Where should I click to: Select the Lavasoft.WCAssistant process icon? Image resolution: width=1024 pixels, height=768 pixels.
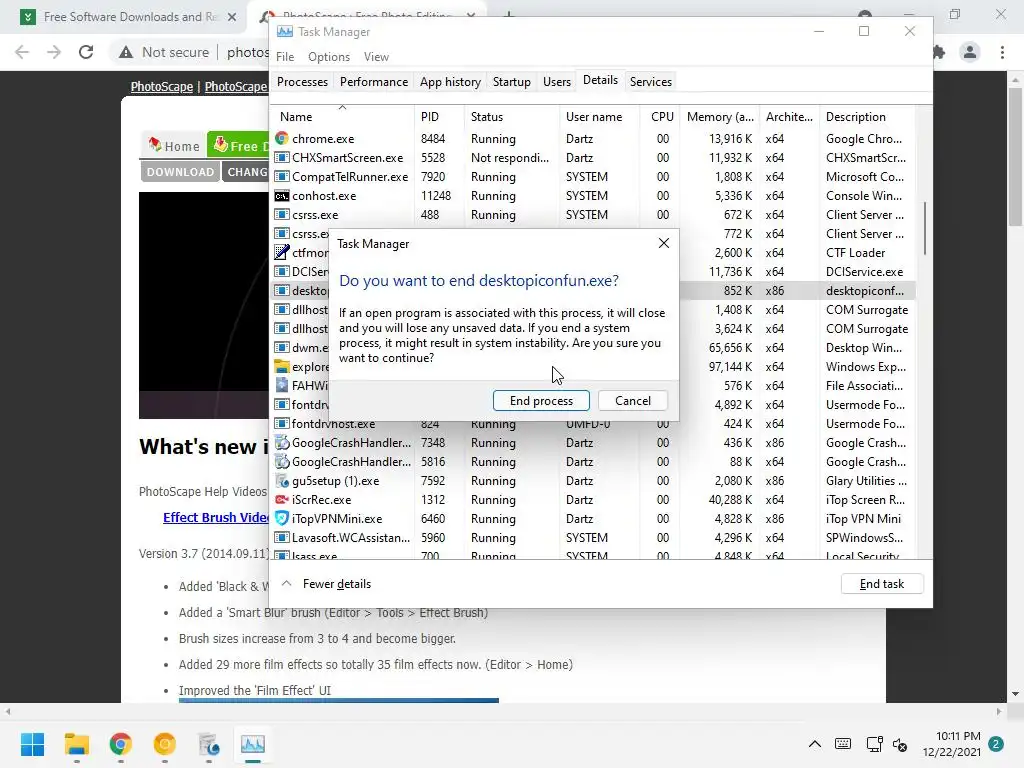(281, 537)
